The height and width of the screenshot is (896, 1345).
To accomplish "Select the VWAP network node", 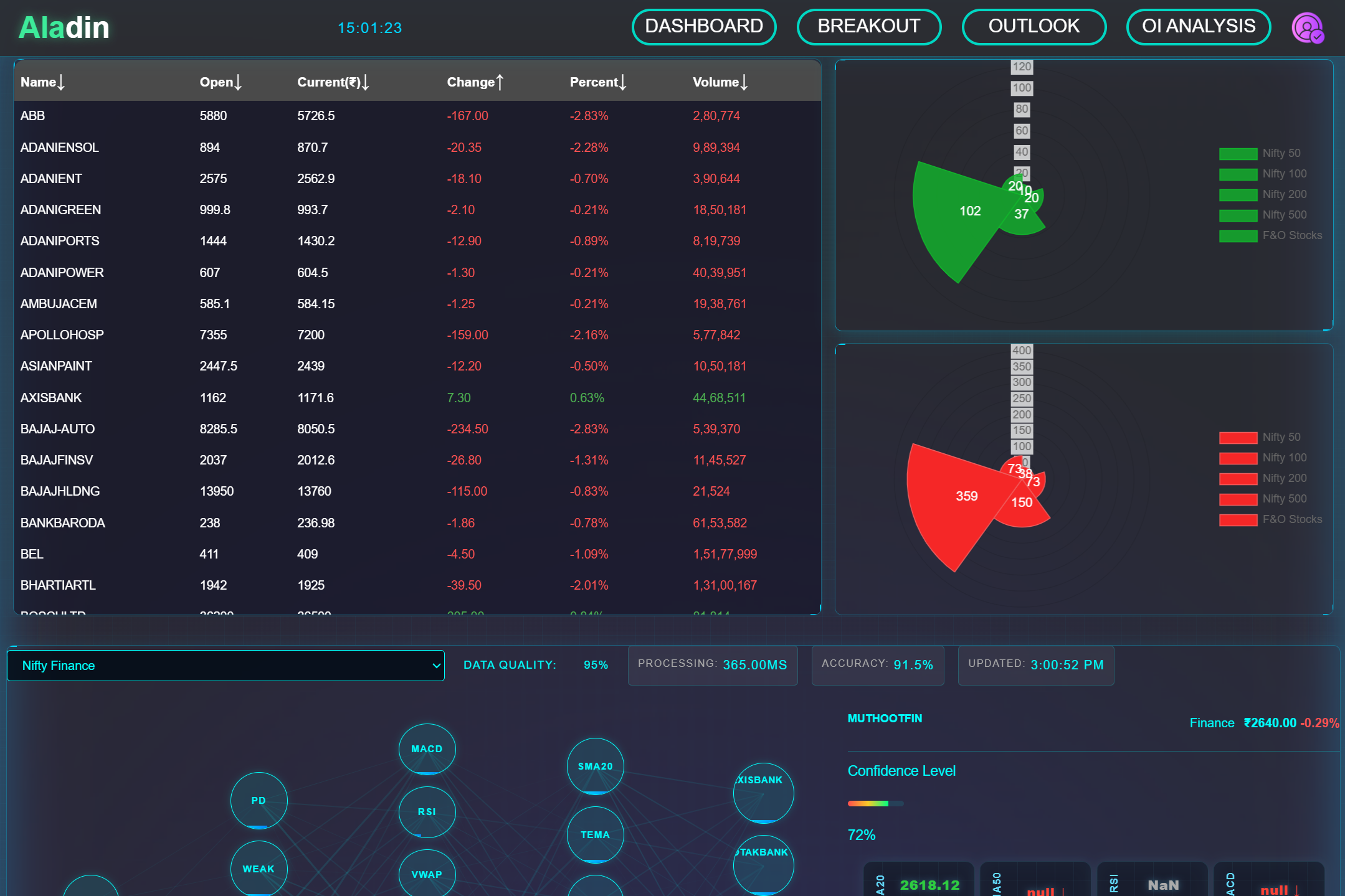I will [427, 874].
